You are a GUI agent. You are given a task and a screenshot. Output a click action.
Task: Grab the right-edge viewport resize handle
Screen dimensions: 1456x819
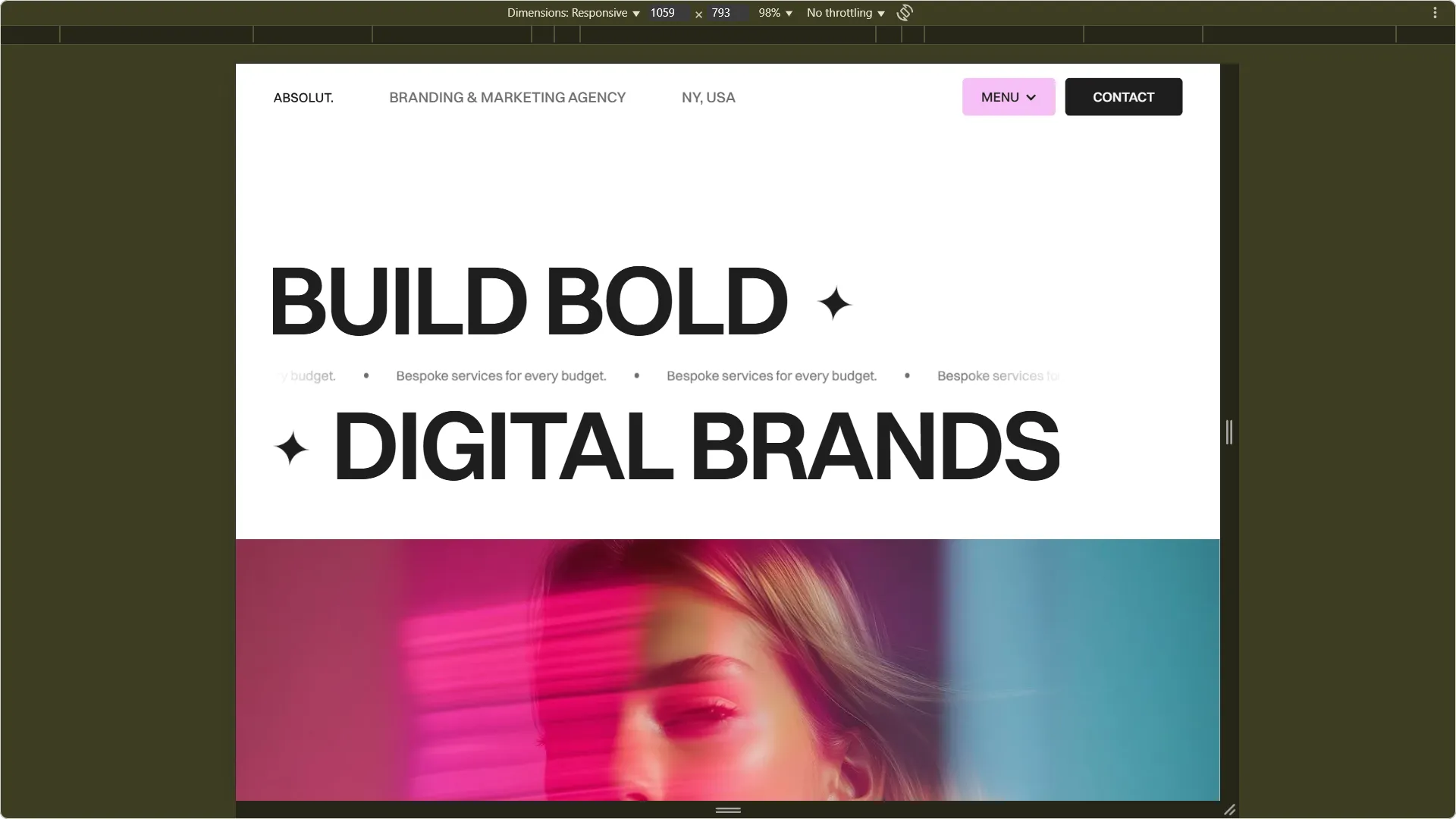click(x=1229, y=432)
